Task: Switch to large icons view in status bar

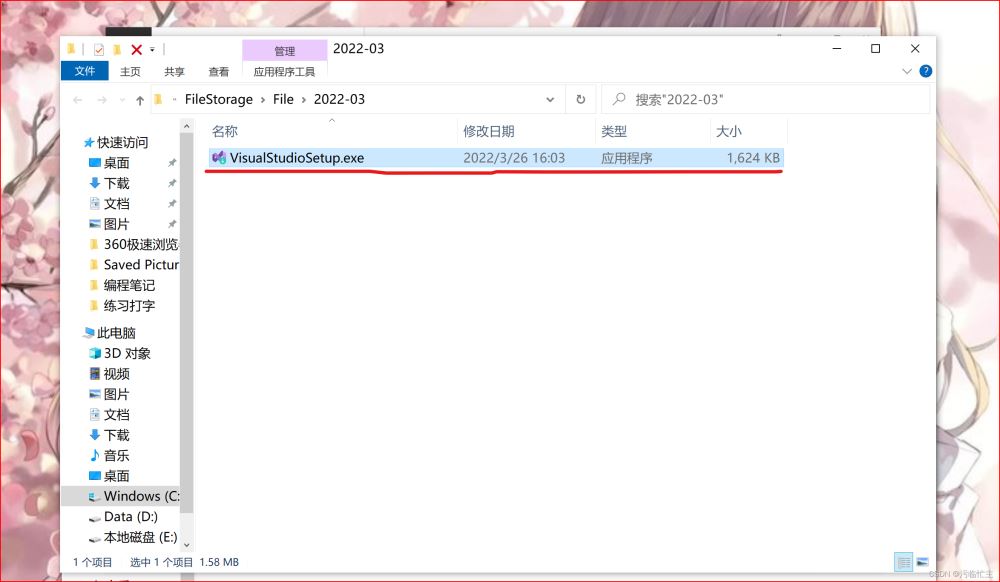Action: coord(922,562)
